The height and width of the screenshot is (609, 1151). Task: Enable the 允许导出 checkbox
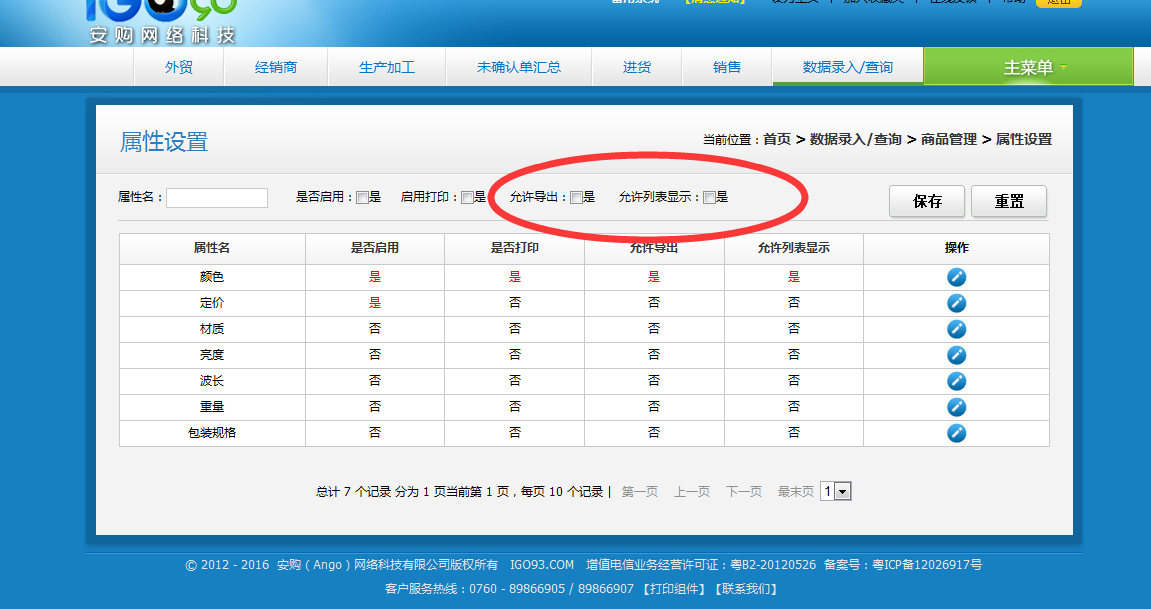(x=576, y=198)
